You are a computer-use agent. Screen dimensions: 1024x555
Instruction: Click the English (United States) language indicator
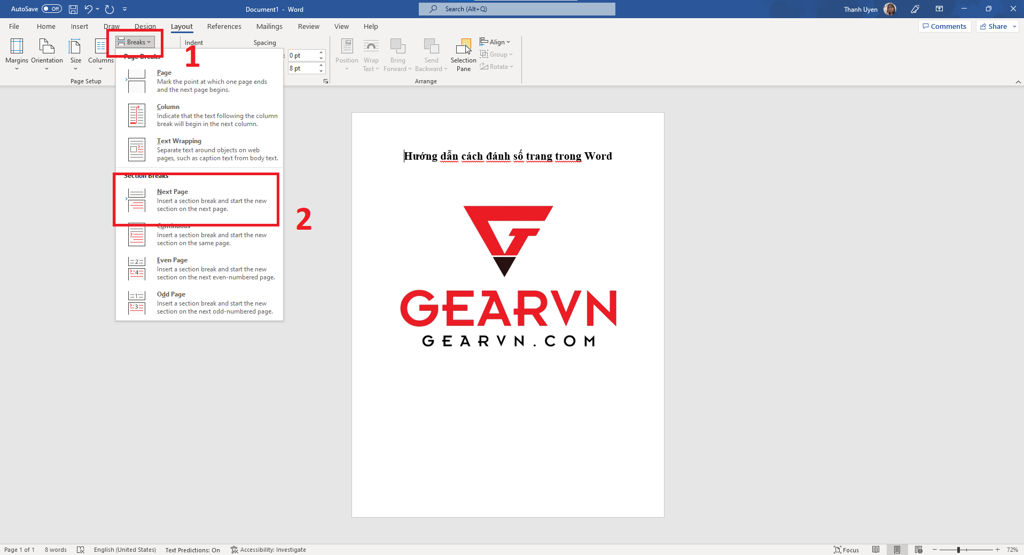coord(125,550)
